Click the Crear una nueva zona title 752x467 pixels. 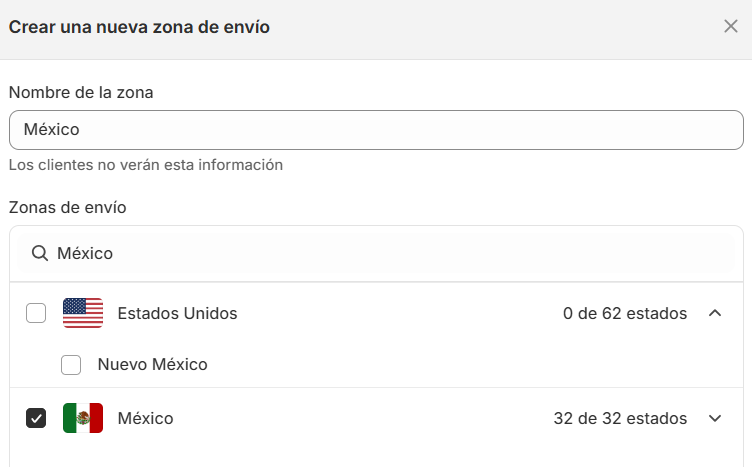click(139, 27)
